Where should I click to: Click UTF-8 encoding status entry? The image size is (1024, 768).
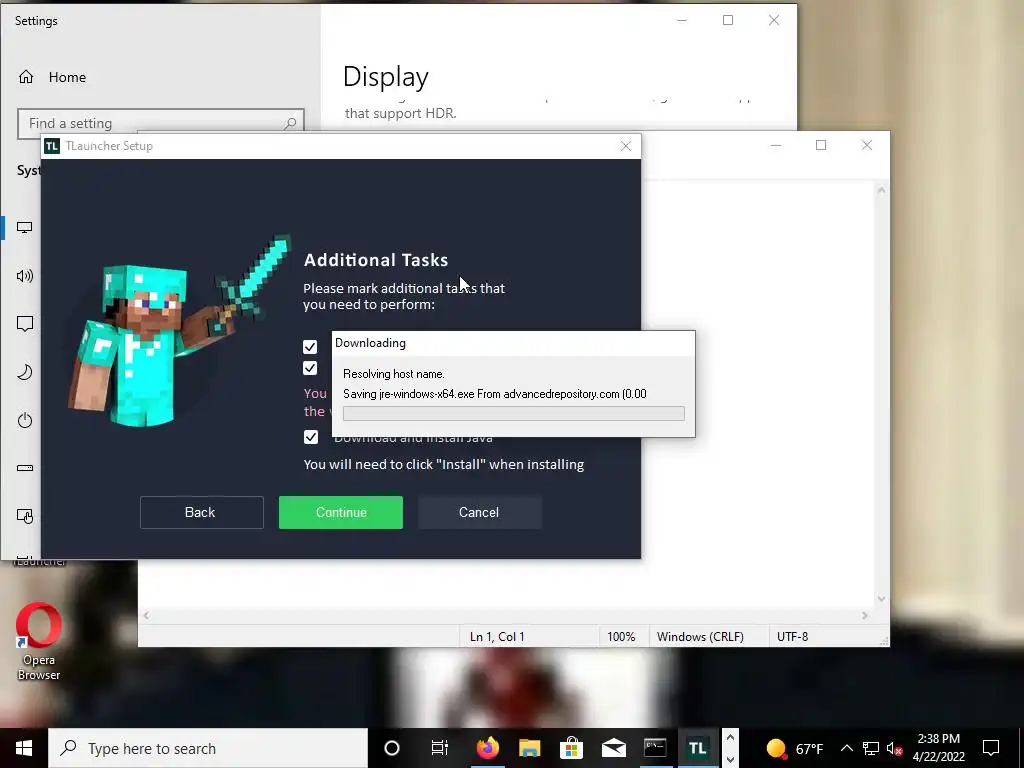coord(792,637)
